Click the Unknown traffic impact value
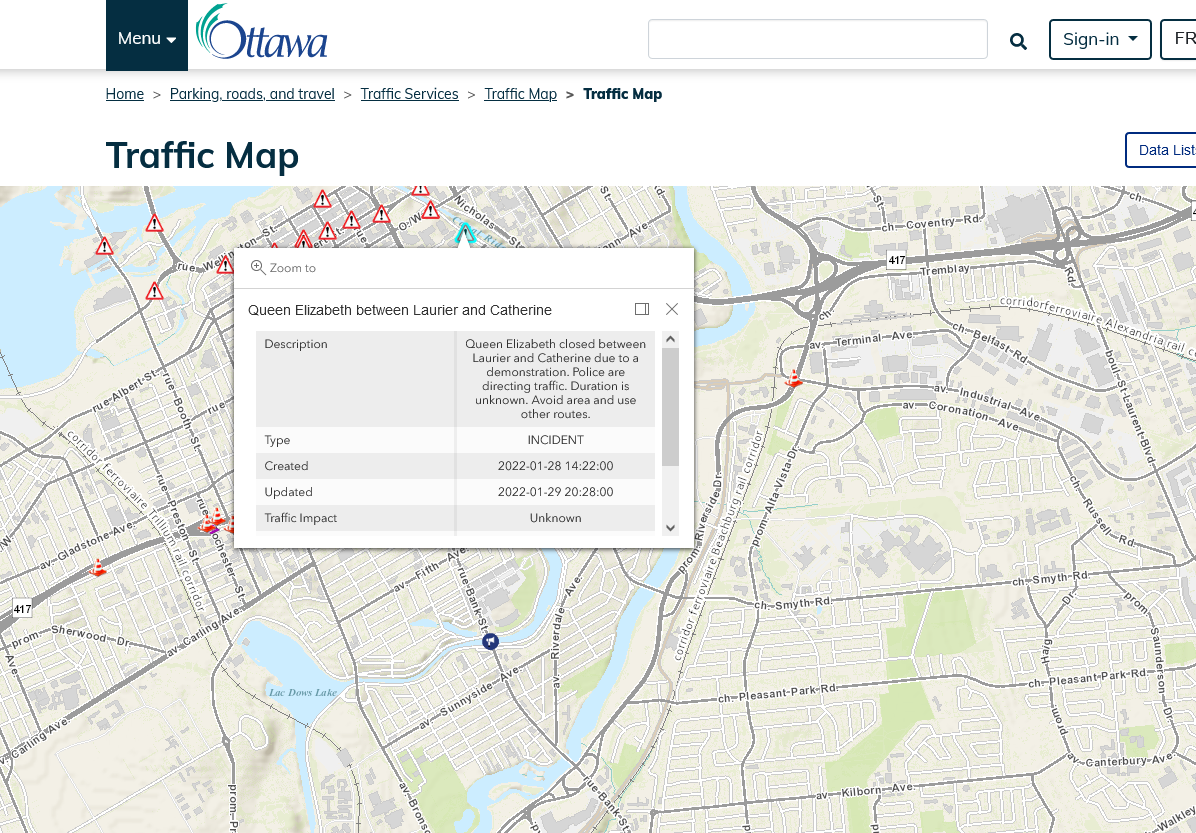1196x833 pixels. point(555,518)
